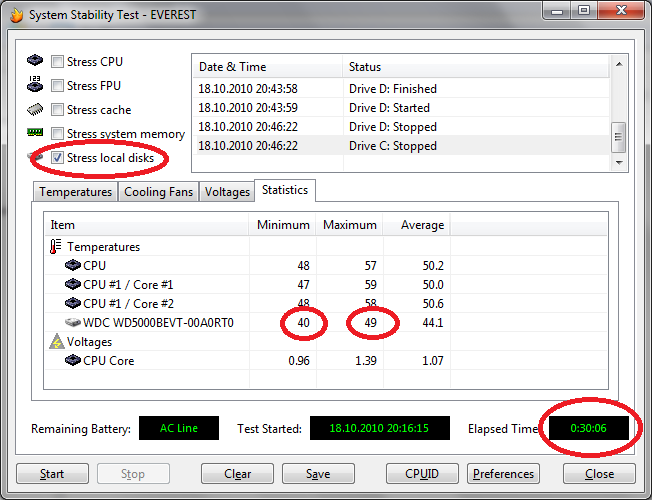Click the 18.10.2010 20:43:59 timestamp
The height and width of the screenshot is (500, 652).
248,108
